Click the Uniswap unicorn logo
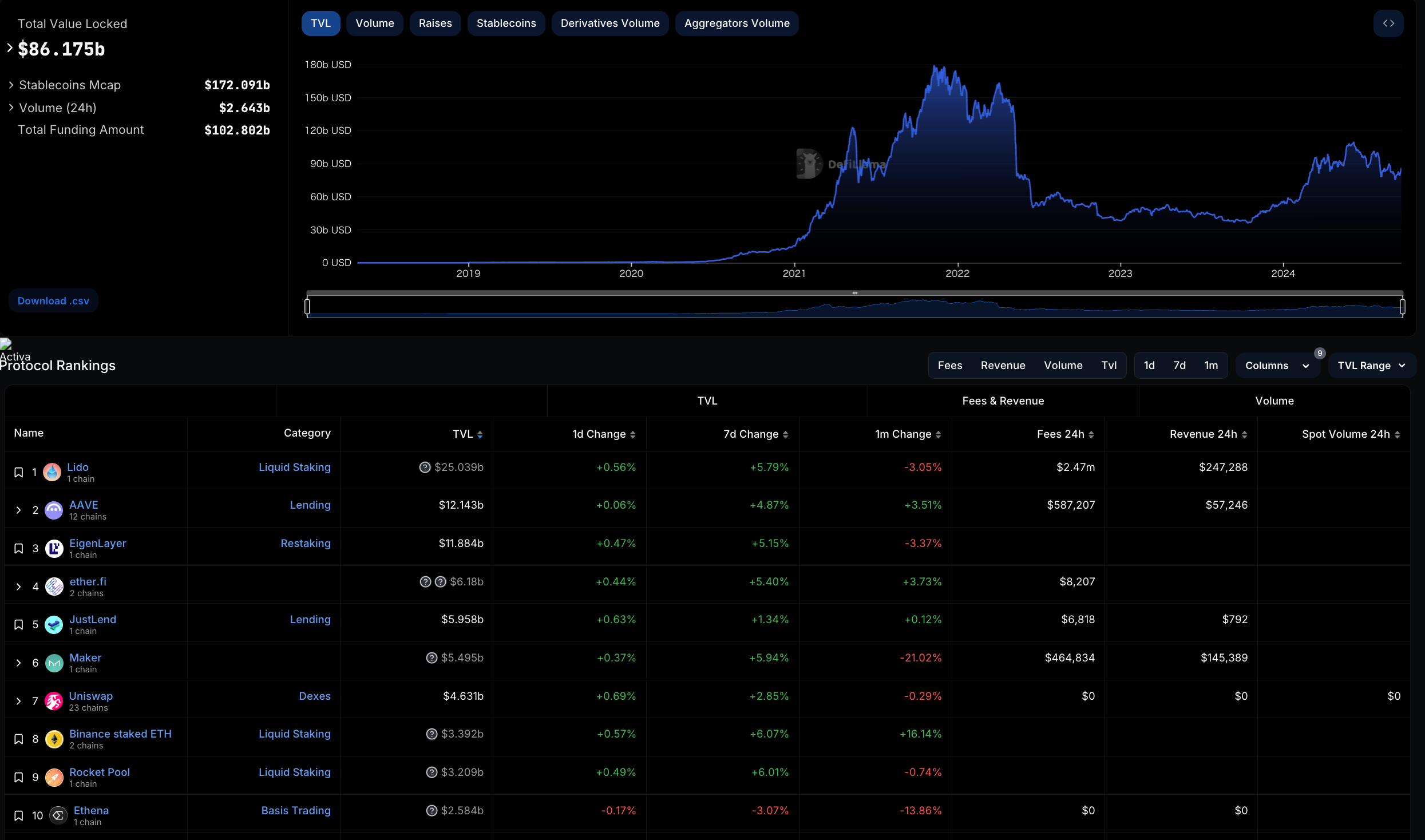The image size is (1425, 840). pyautogui.click(x=54, y=702)
